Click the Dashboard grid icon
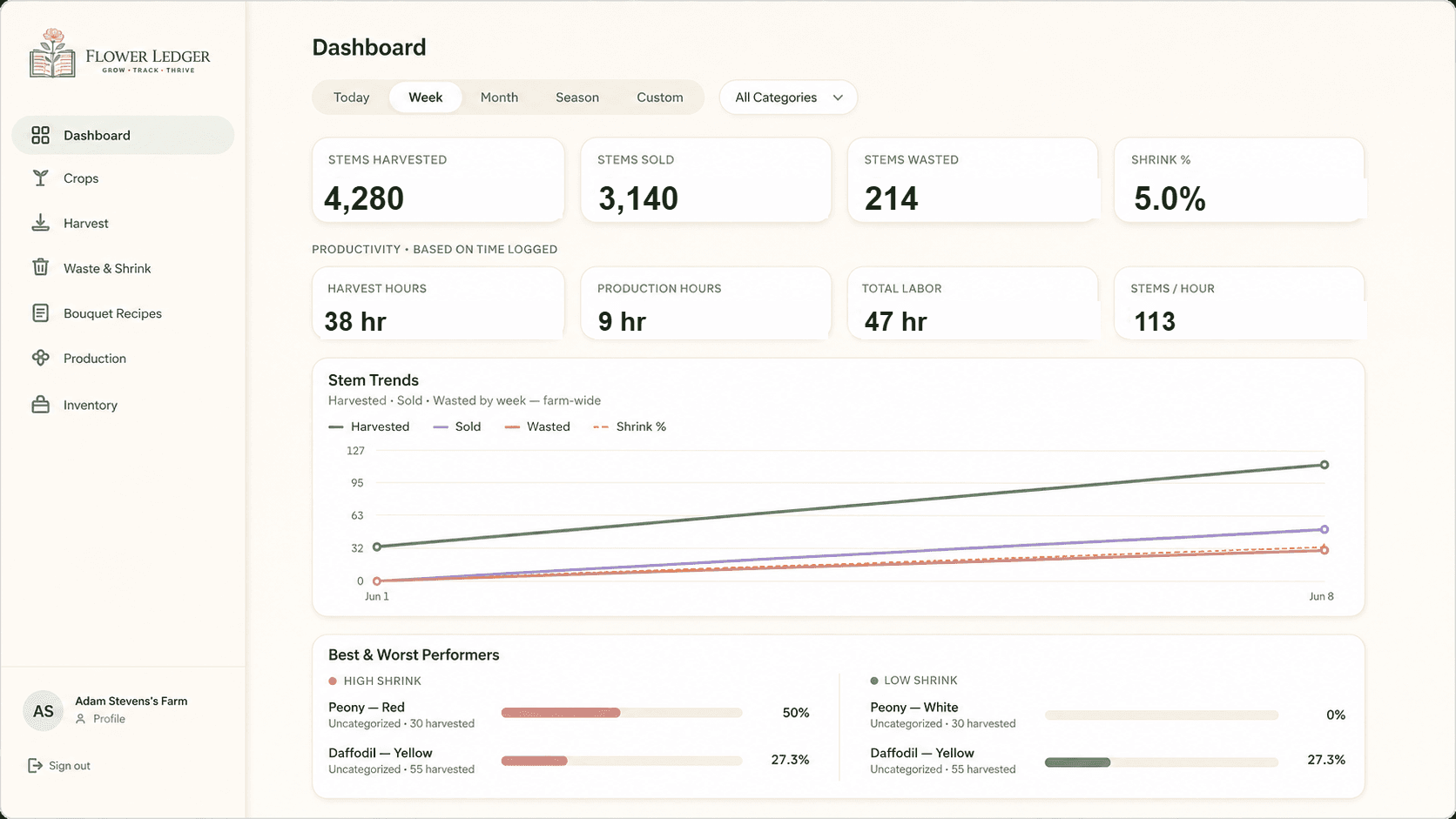Screen dimensions: 1456x819 tap(40, 135)
